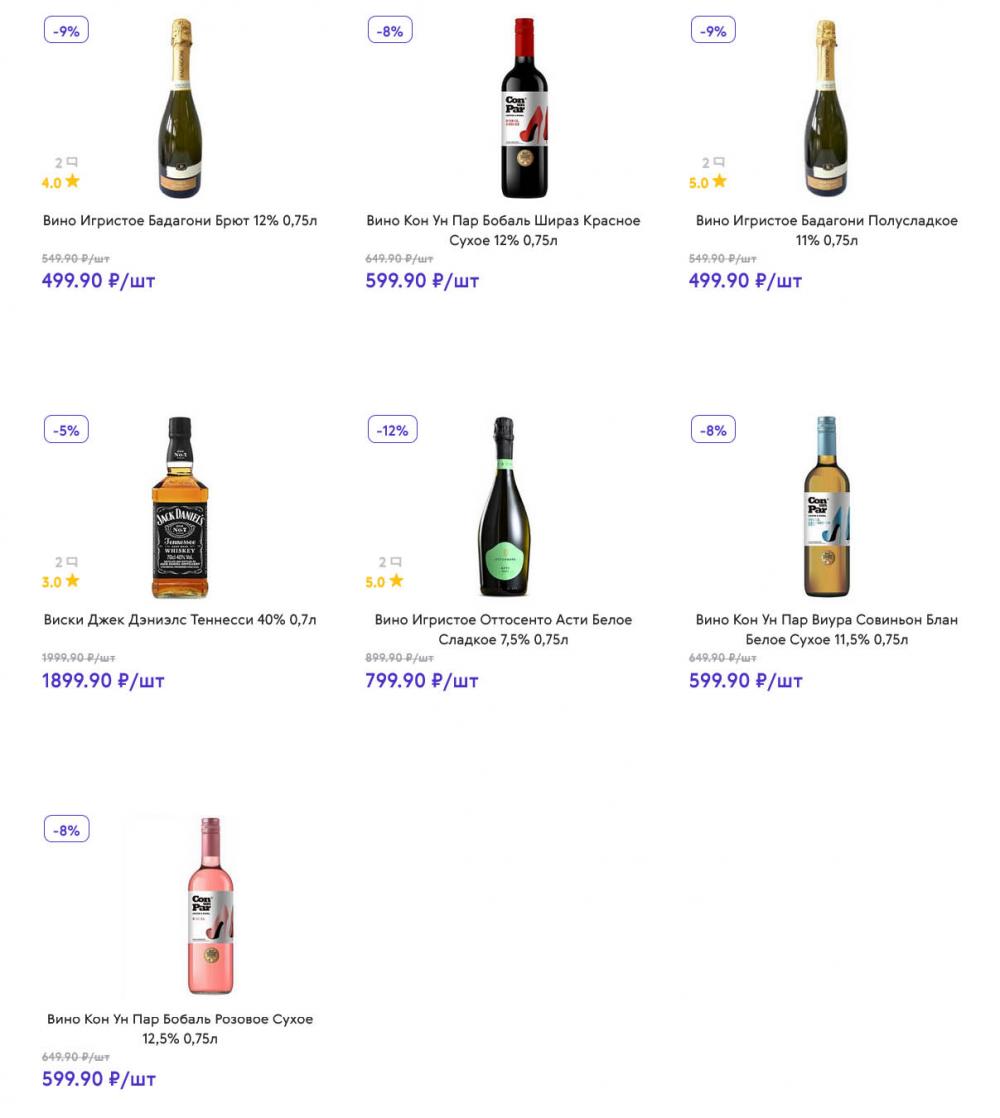Open Виски Джек Дэниэлс Теннесси product page
The height and width of the screenshot is (1118, 1000).
(180, 620)
